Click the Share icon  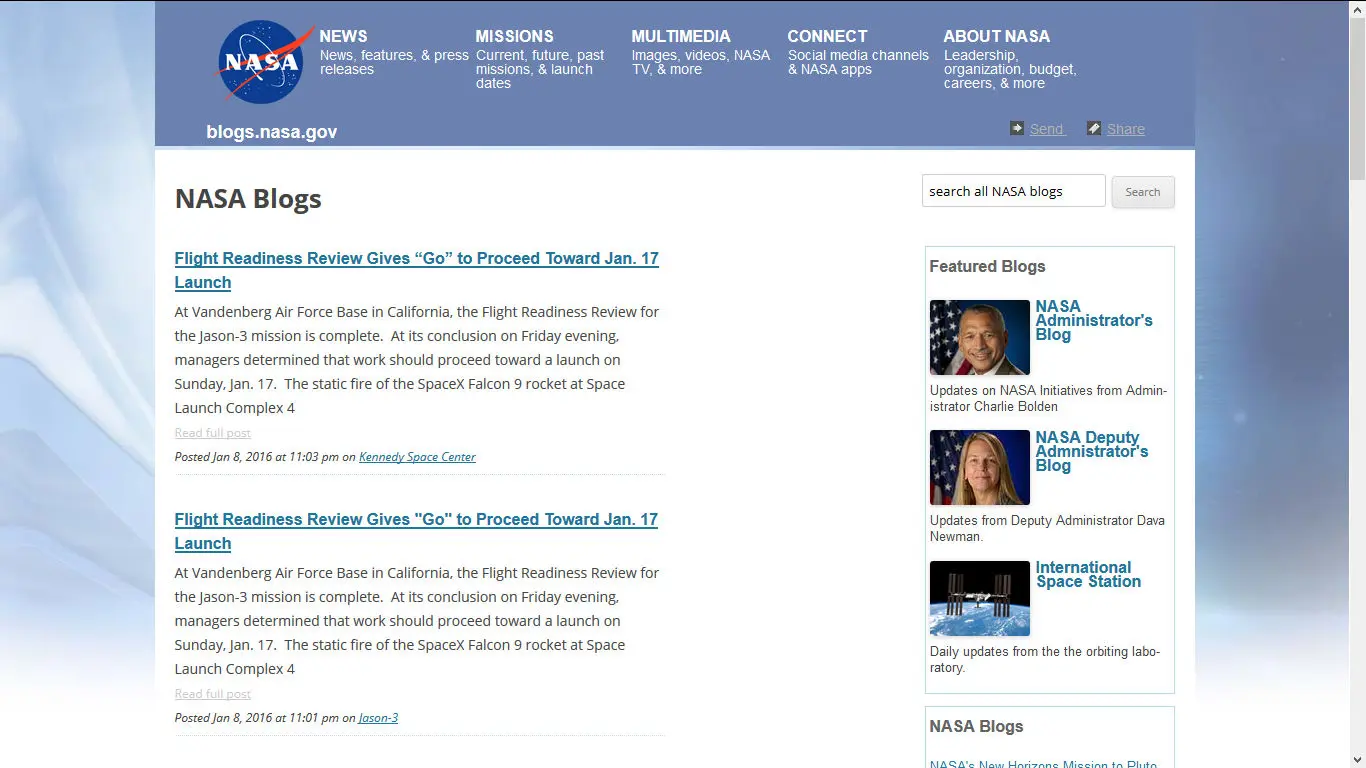pos(1093,128)
